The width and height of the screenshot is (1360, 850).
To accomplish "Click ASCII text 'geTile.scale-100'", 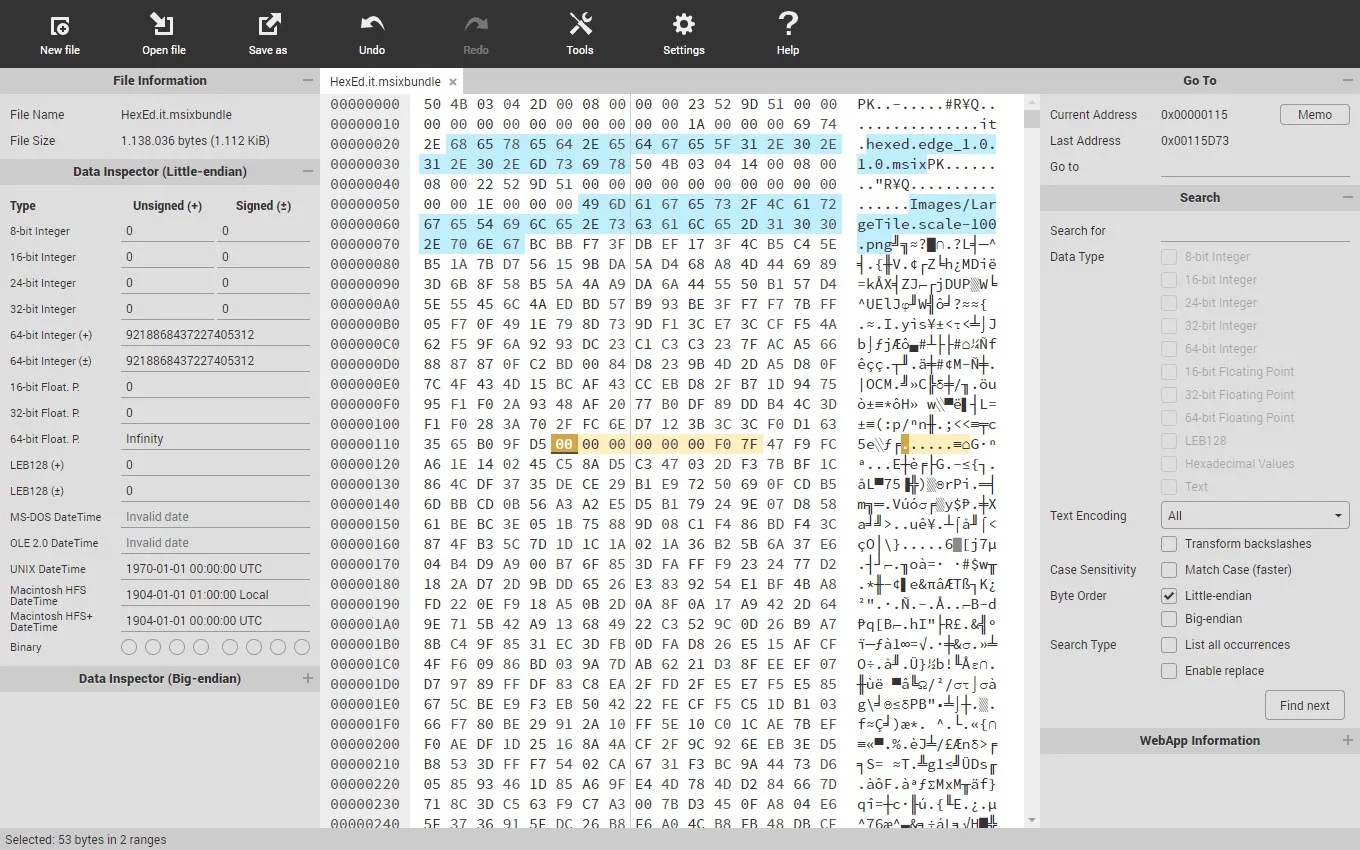I will [x=927, y=224].
